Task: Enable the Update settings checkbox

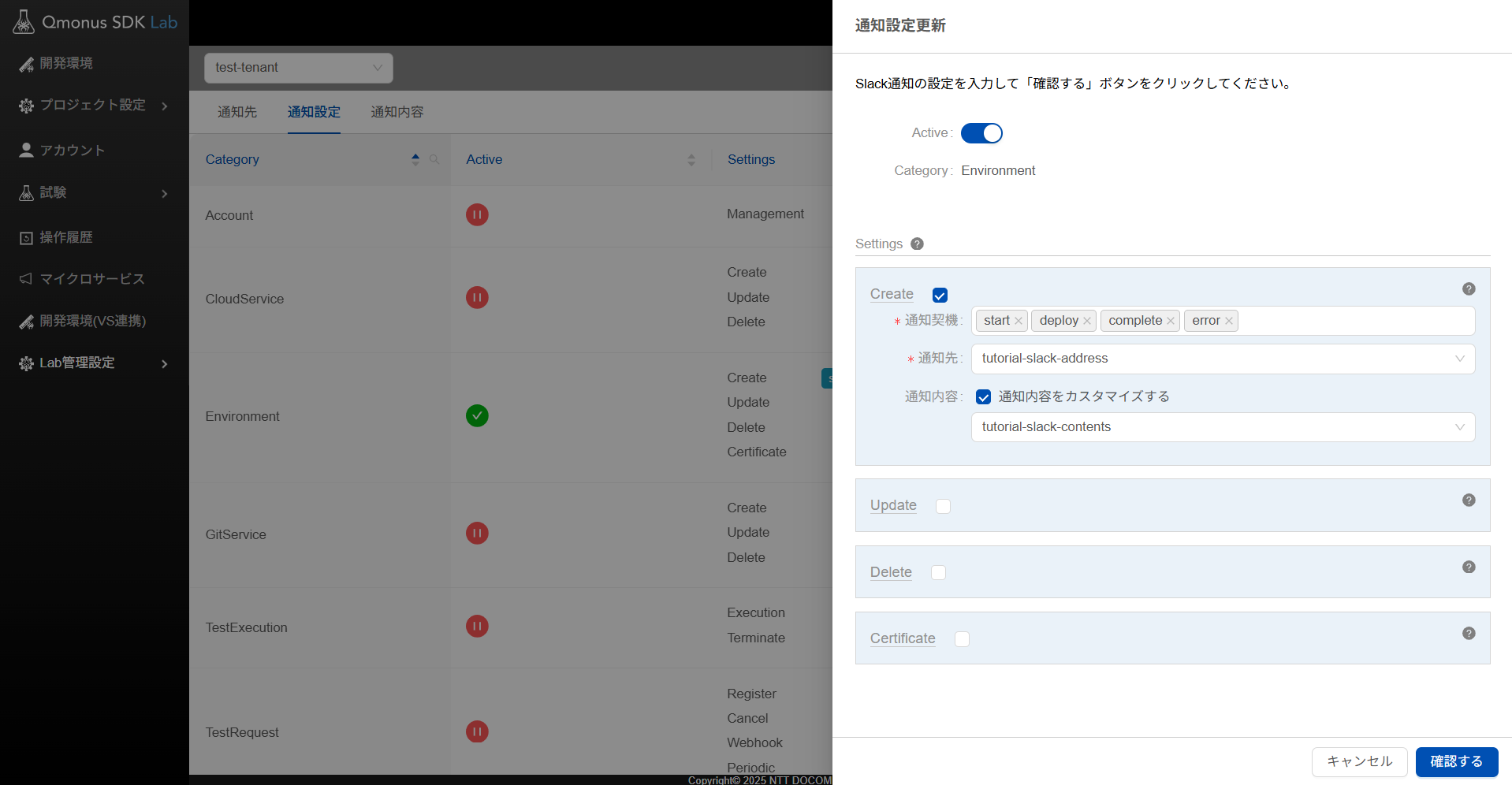Action: [943, 506]
